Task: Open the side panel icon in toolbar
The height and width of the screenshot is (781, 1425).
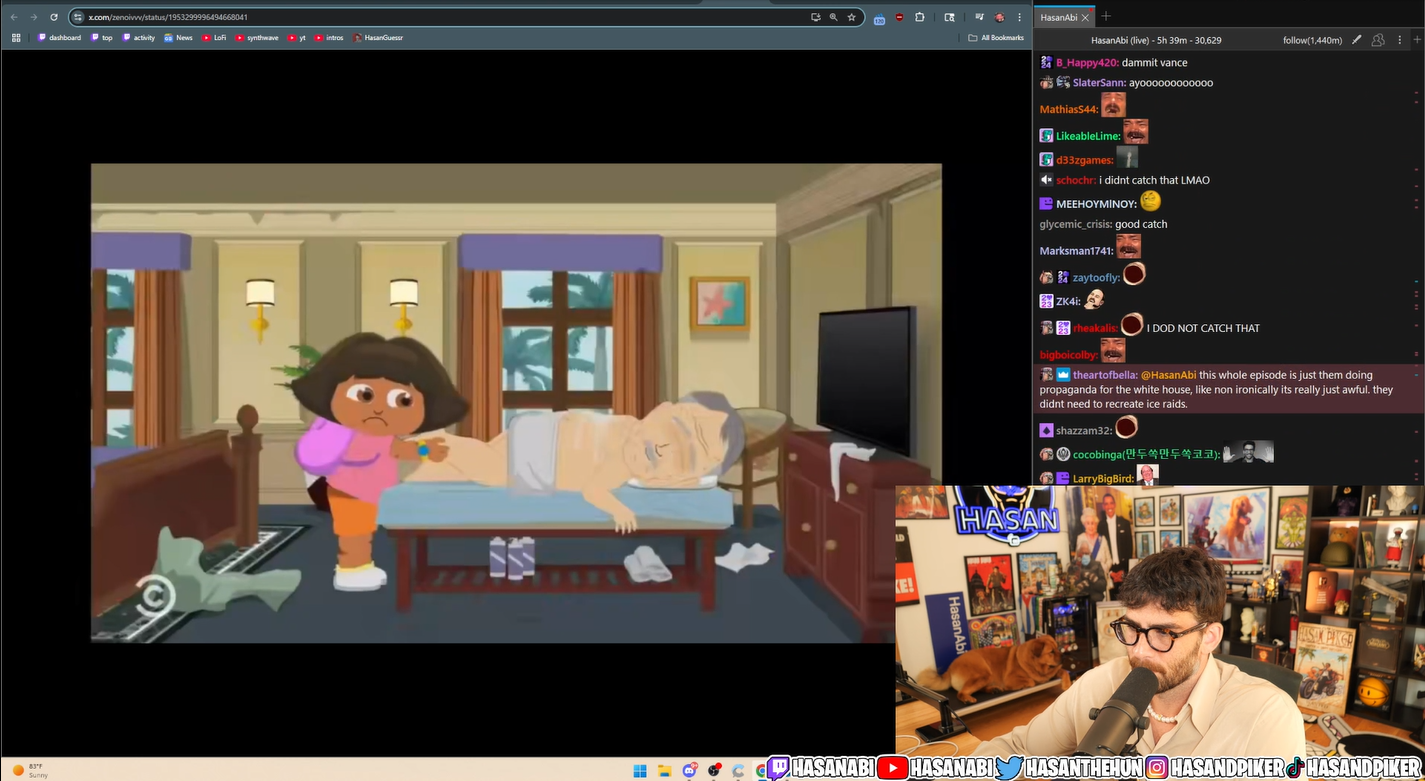Action: pos(949,17)
